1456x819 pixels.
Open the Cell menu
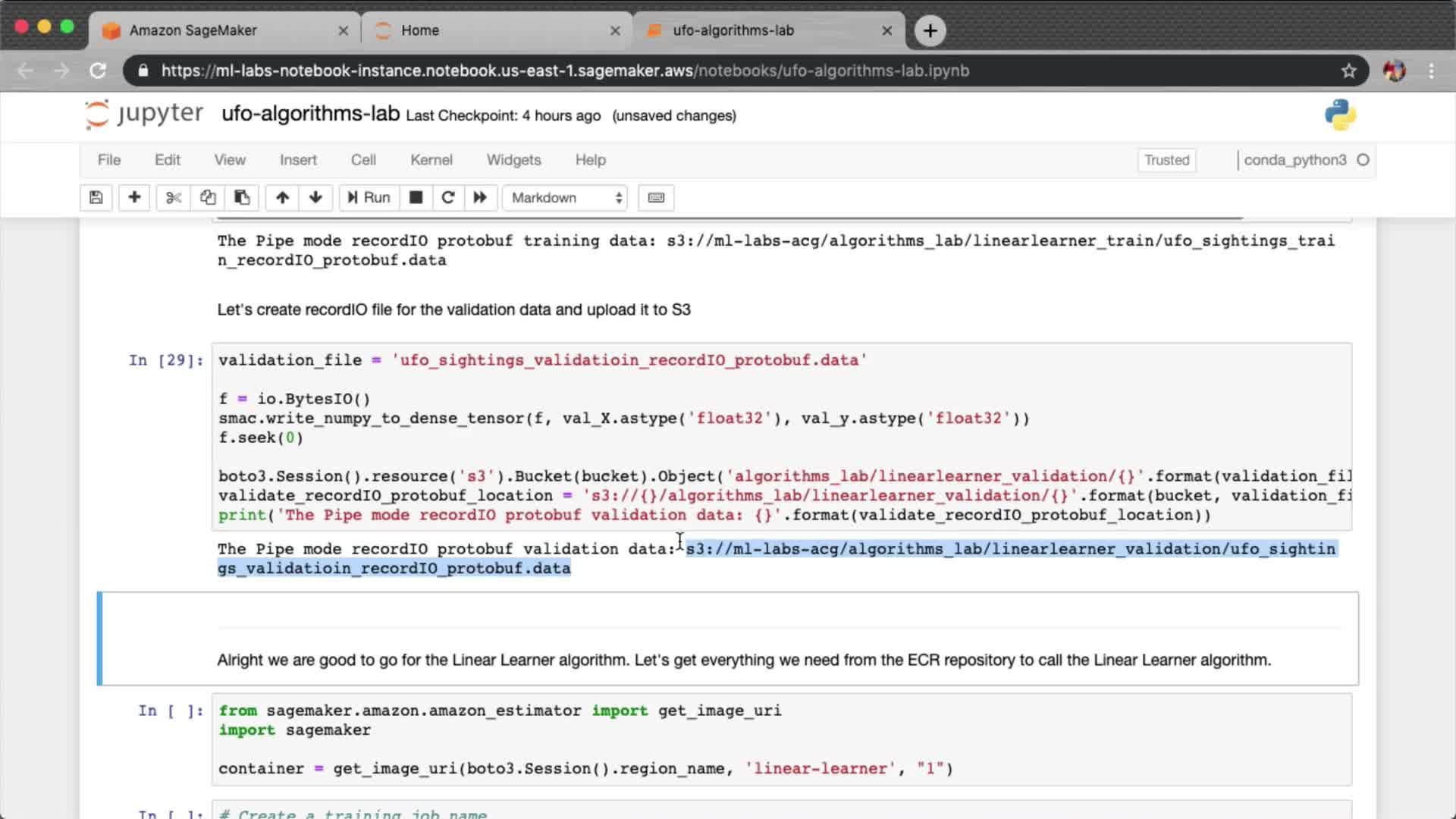coord(362,160)
